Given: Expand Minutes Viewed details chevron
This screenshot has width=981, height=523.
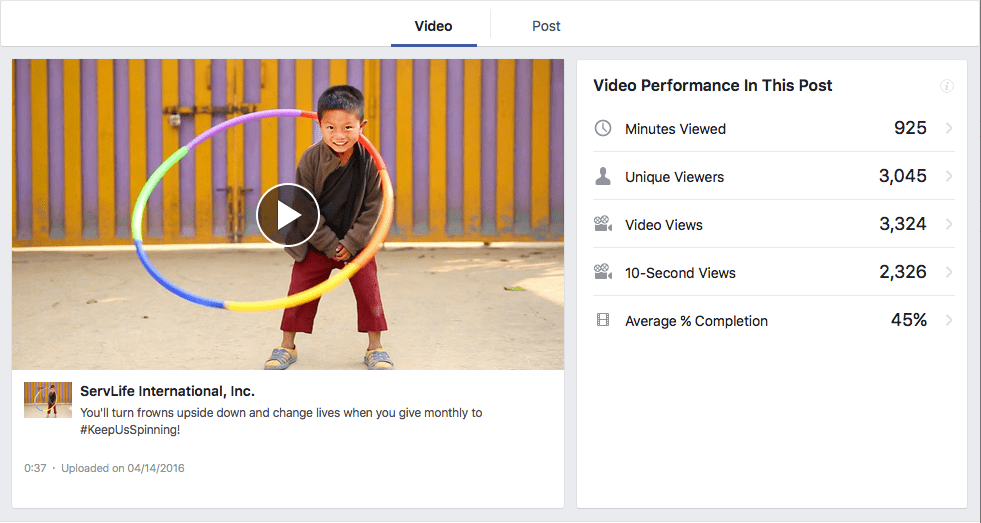Looking at the screenshot, I should (x=948, y=128).
